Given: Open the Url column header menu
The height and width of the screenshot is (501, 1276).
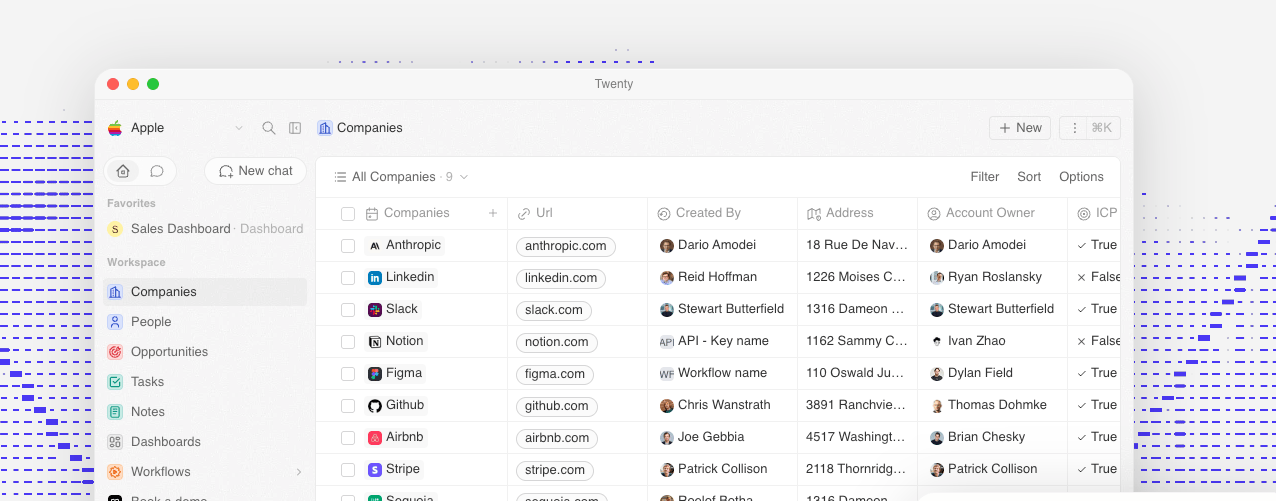Looking at the screenshot, I should coord(578,213).
